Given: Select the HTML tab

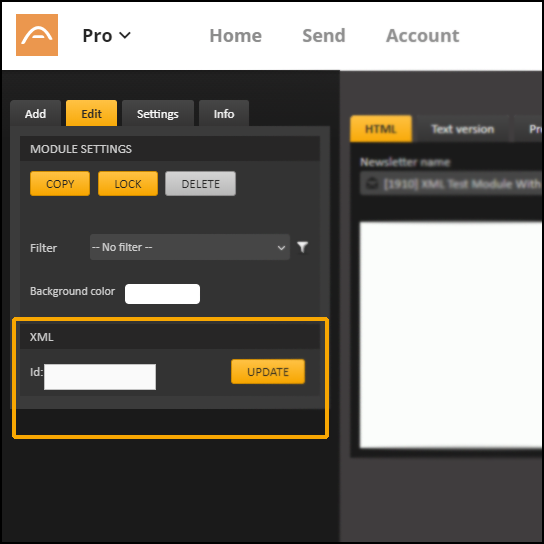Looking at the screenshot, I should click(x=381, y=129).
